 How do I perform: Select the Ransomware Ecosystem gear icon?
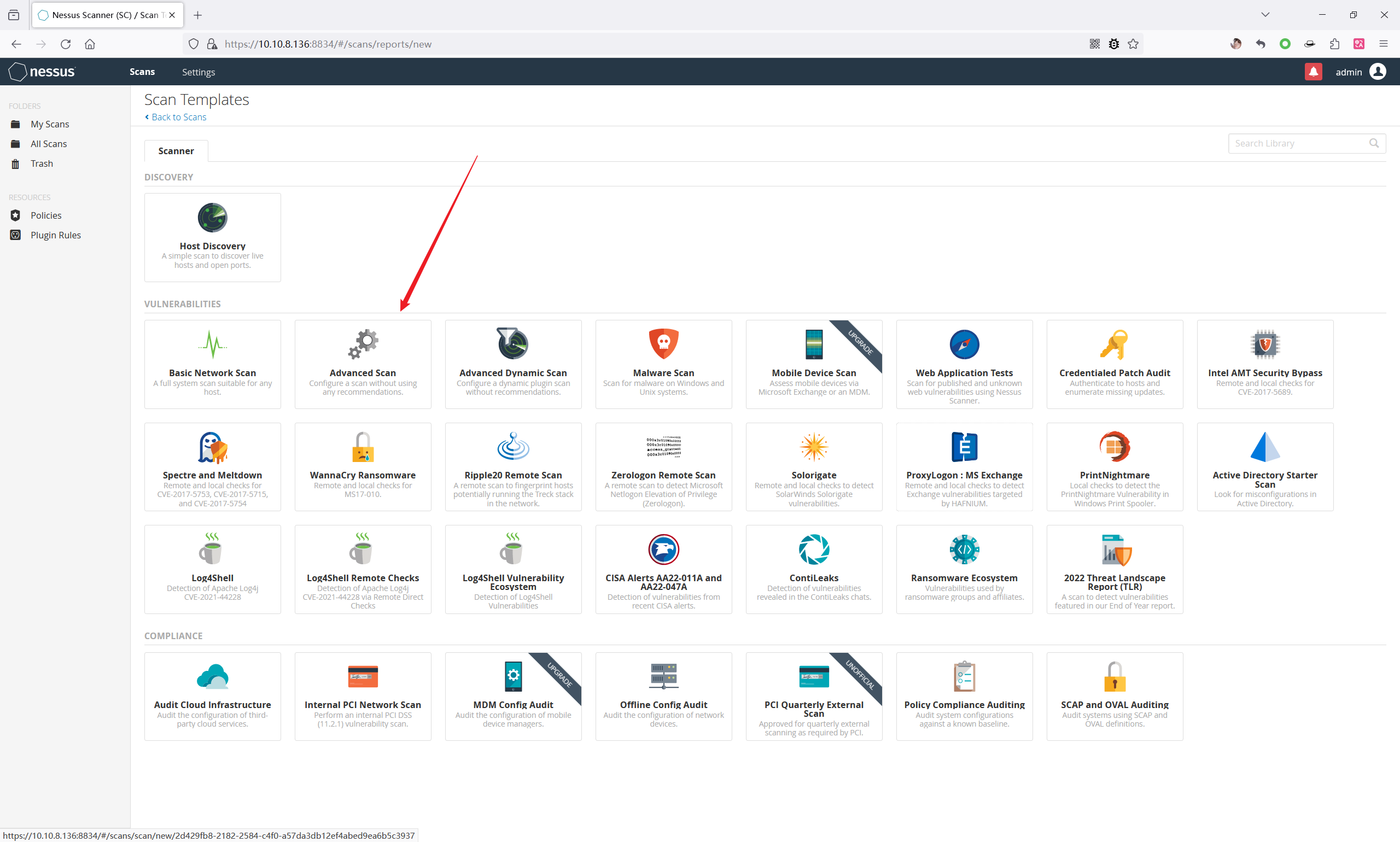pyautogui.click(x=964, y=549)
